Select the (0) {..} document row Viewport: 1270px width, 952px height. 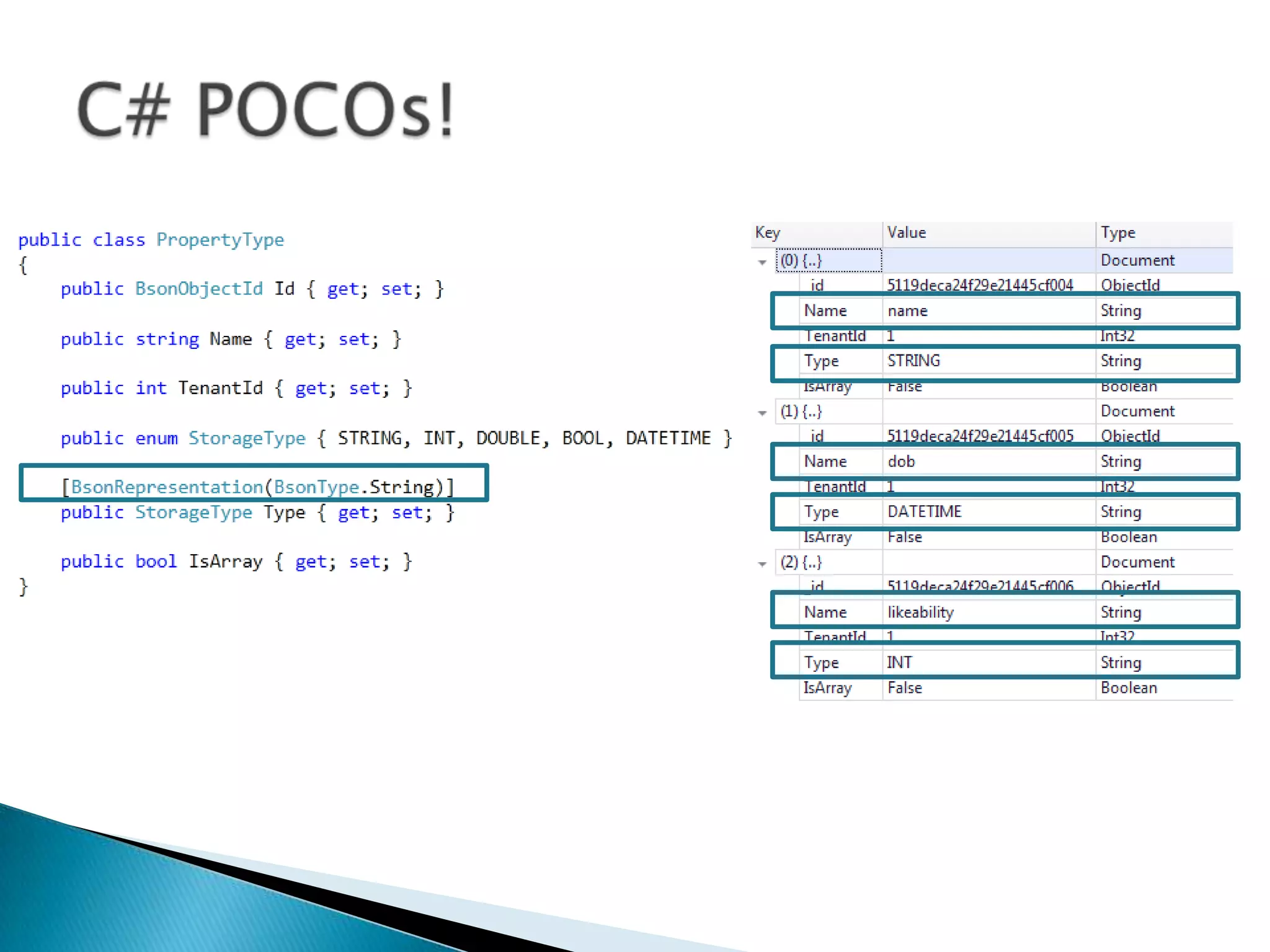(x=801, y=260)
